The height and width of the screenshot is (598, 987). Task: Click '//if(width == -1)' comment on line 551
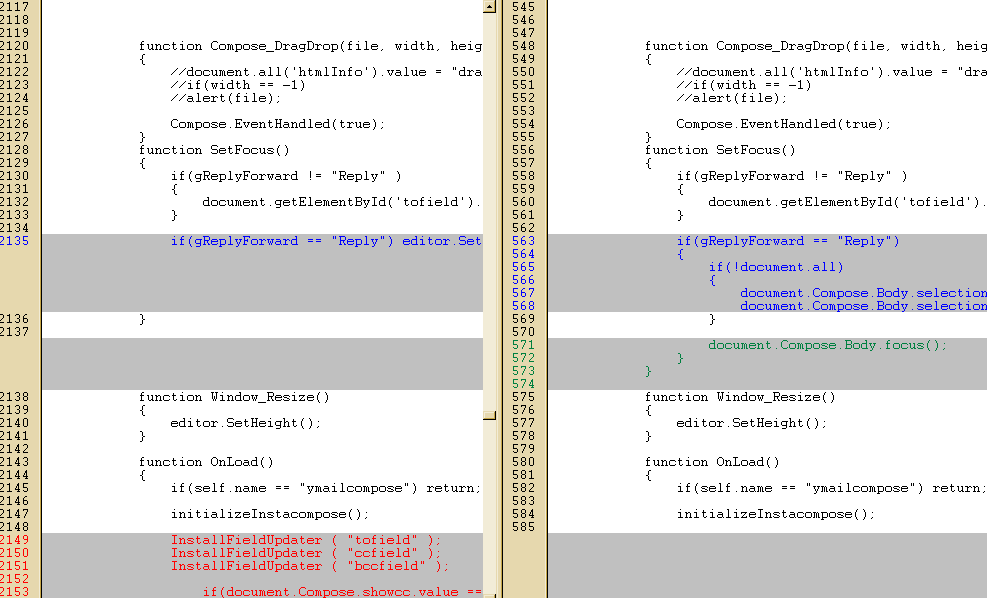(743, 85)
